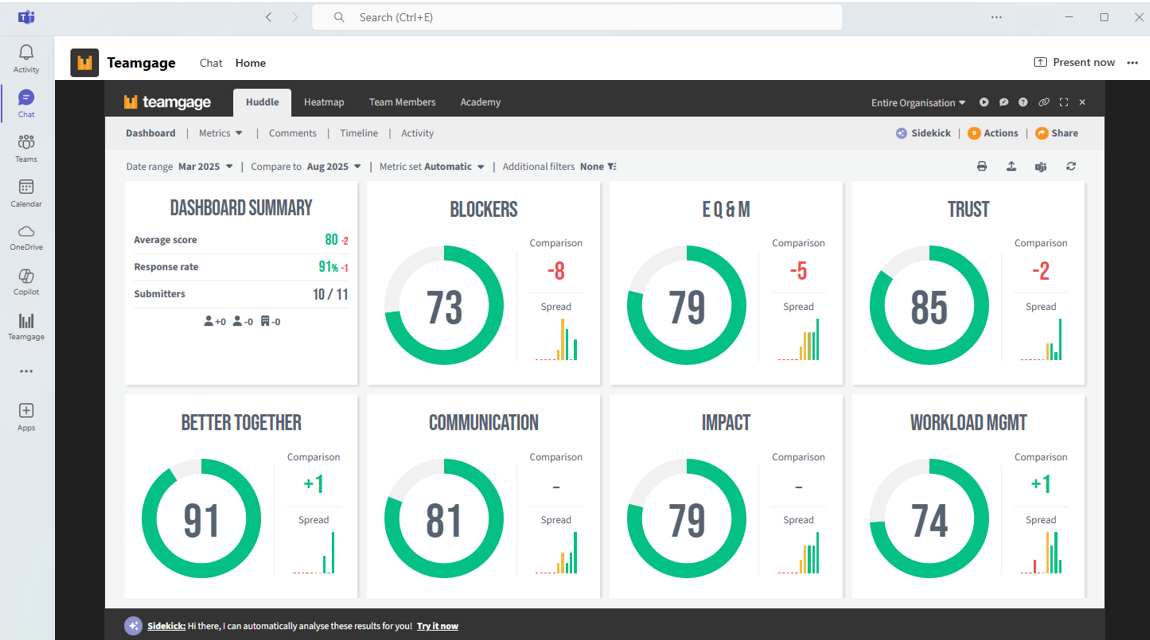The height and width of the screenshot is (640, 1150).
Task: Enter fullscreen mode in Teamgage
Action: click(1063, 102)
